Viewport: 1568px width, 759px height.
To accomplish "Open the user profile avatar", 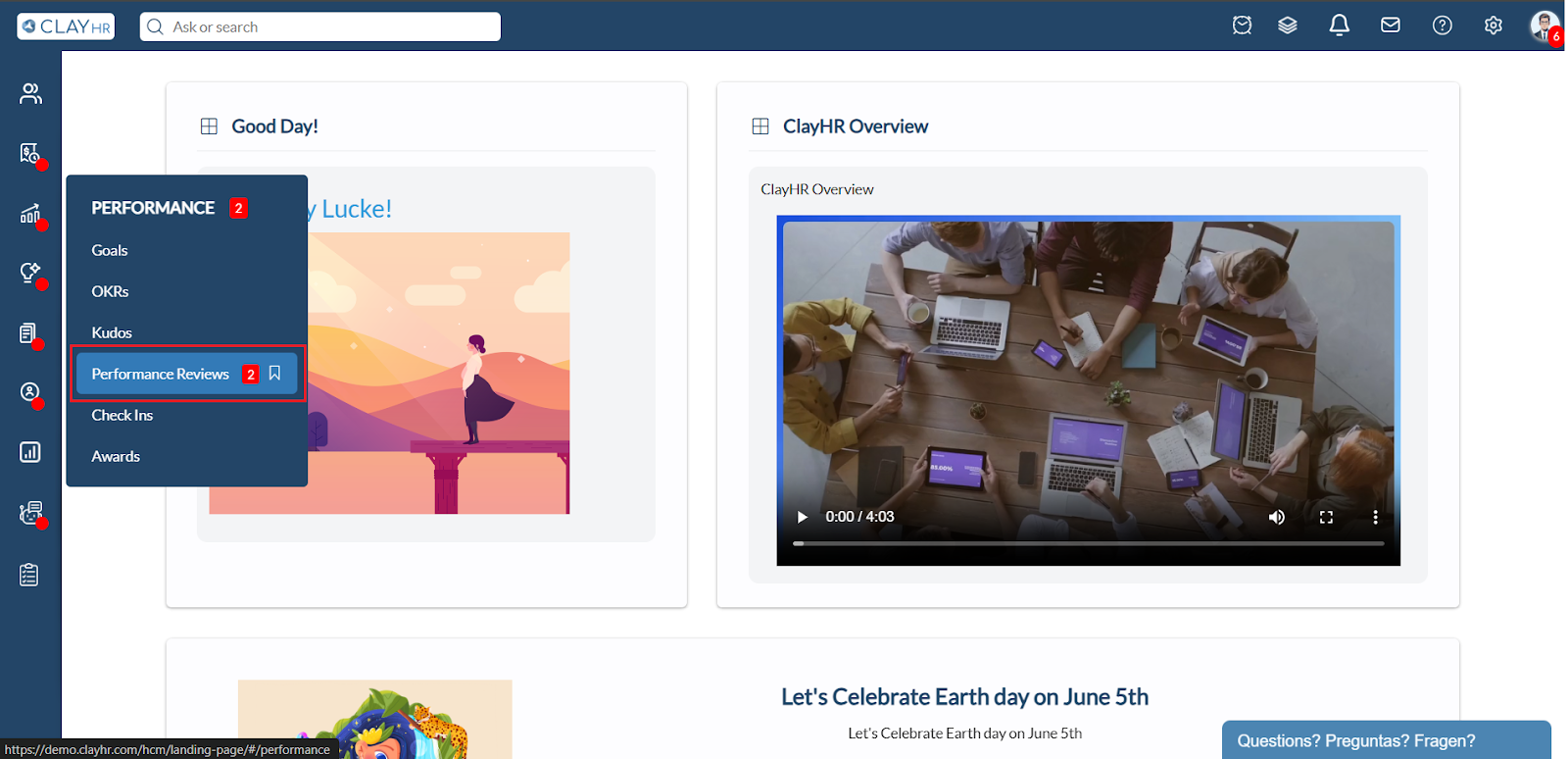I will click(1544, 25).
